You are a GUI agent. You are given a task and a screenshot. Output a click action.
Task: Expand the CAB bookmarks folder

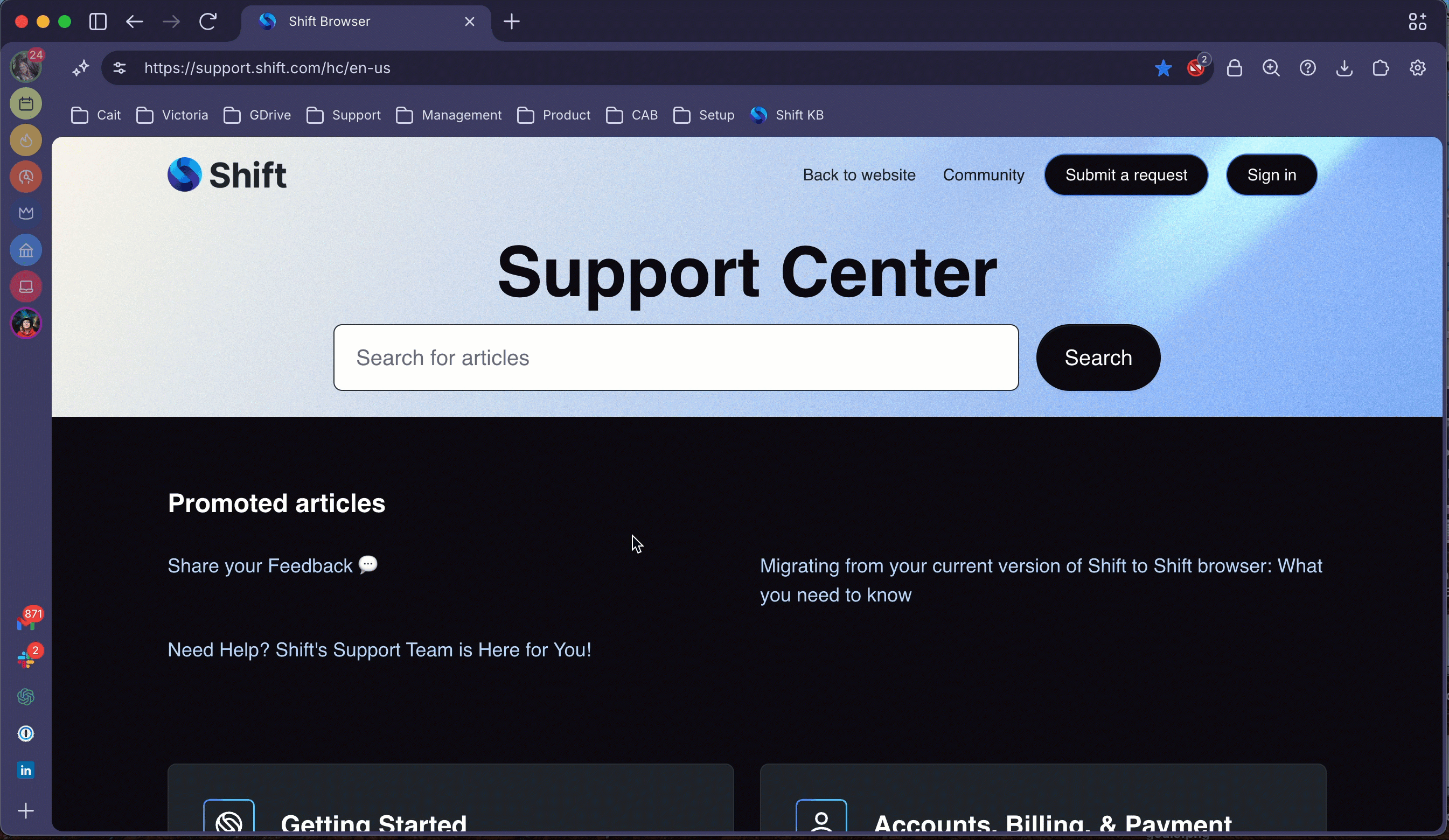point(631,116)
